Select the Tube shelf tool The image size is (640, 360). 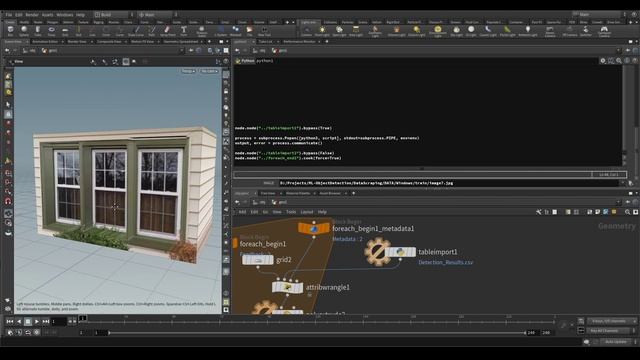(x=38, y=31)
